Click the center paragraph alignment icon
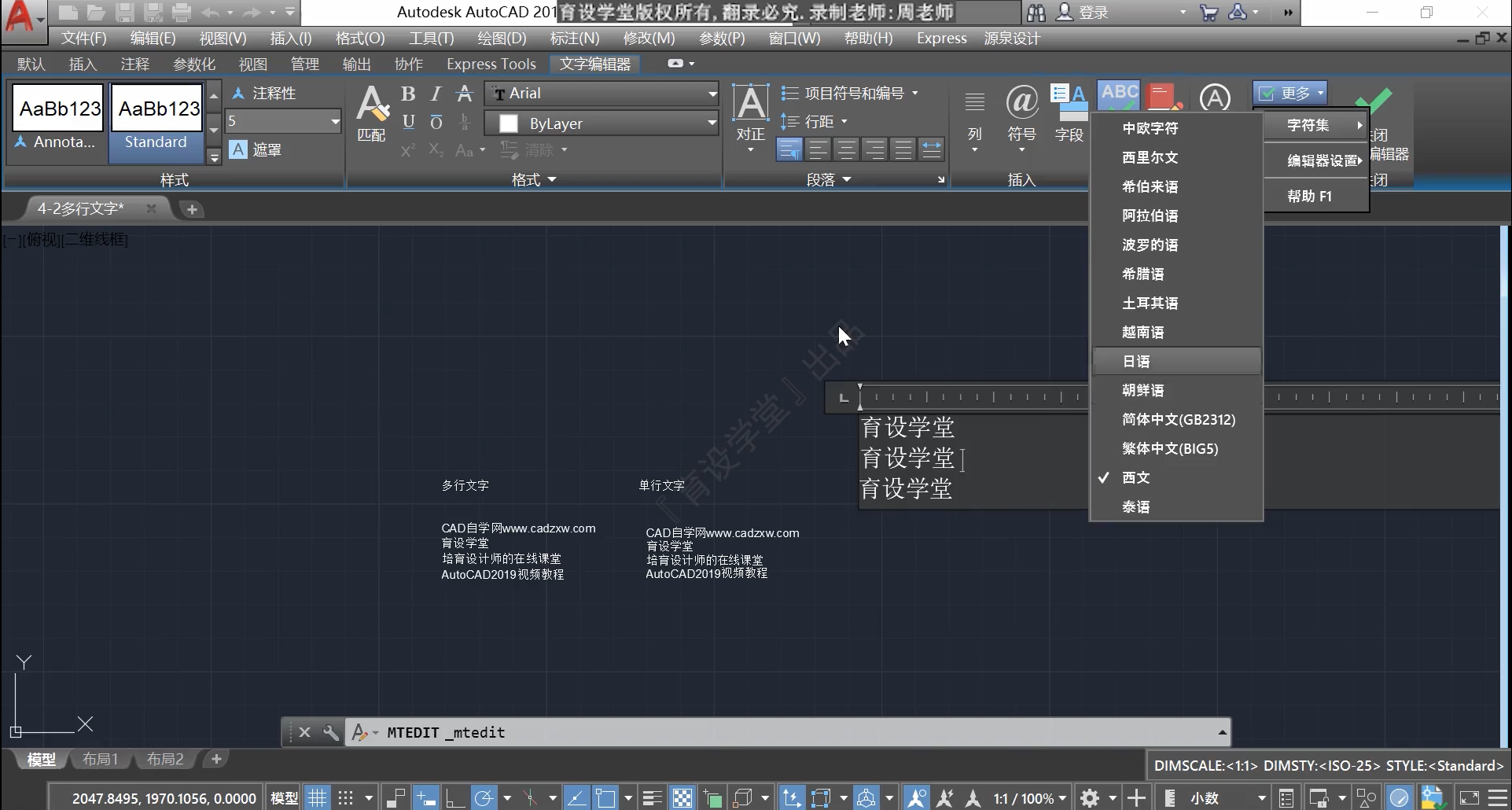The width and height of the screenshot is (1512, 810). click(846, 149)
